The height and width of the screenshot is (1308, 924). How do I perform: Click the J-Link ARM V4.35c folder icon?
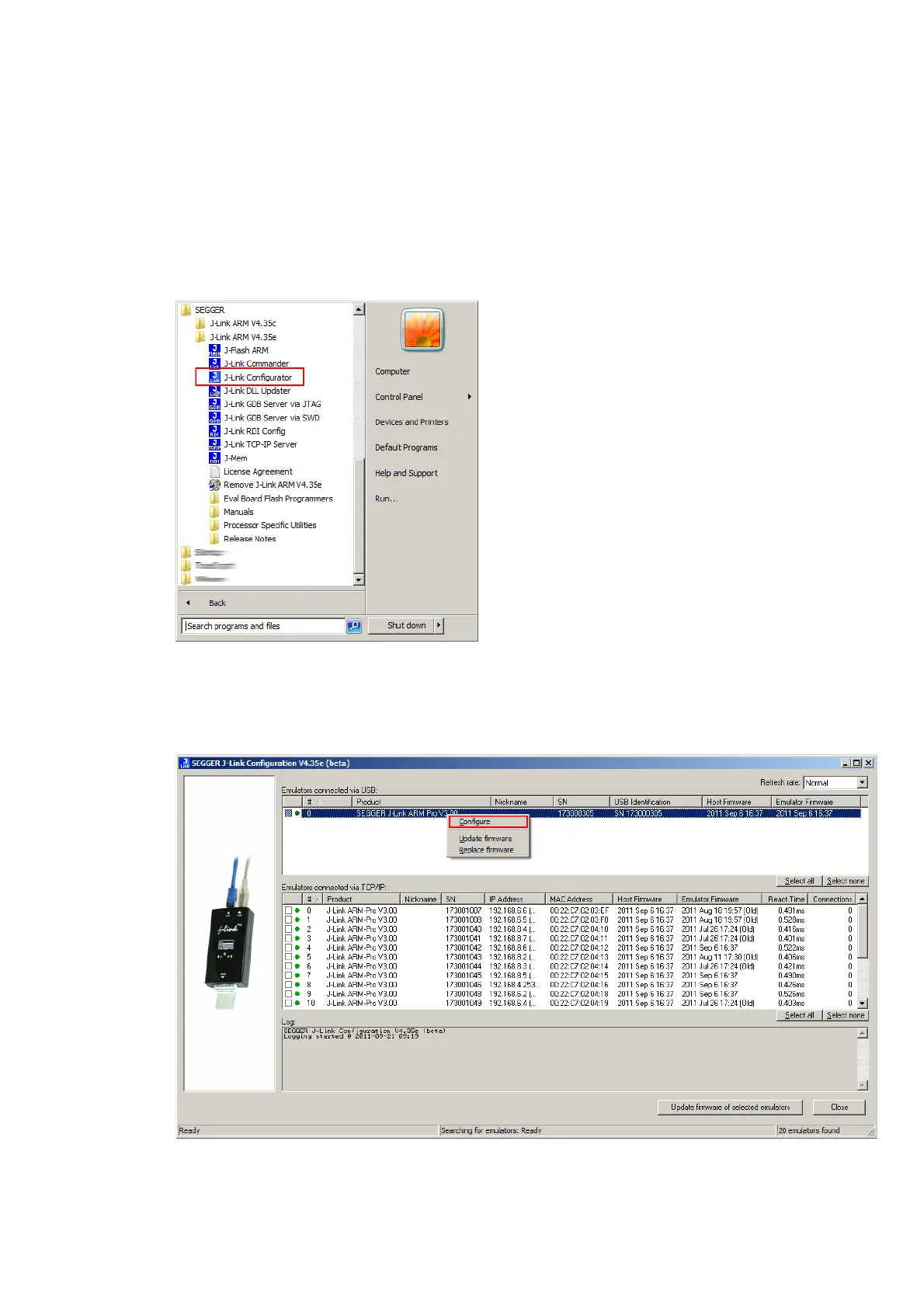[200, 323]
